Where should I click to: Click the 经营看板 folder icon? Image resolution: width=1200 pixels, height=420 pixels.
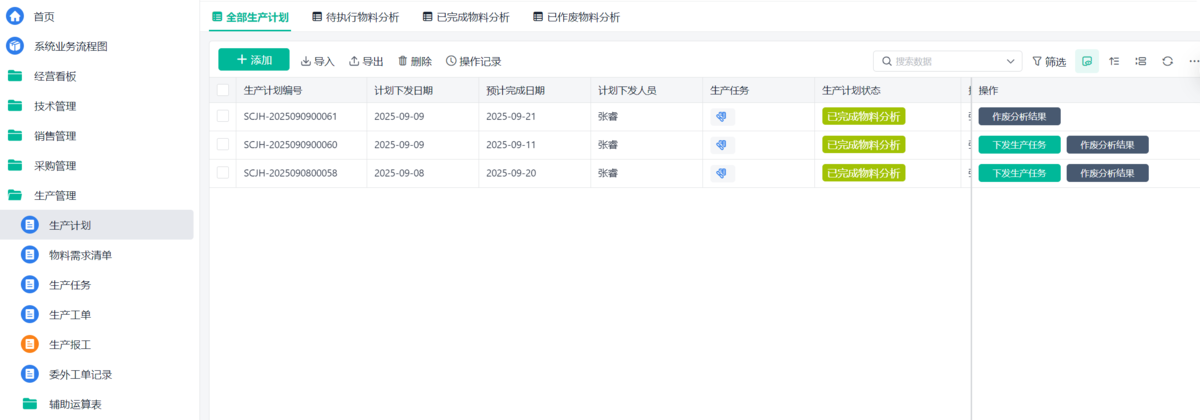(15, 76)
